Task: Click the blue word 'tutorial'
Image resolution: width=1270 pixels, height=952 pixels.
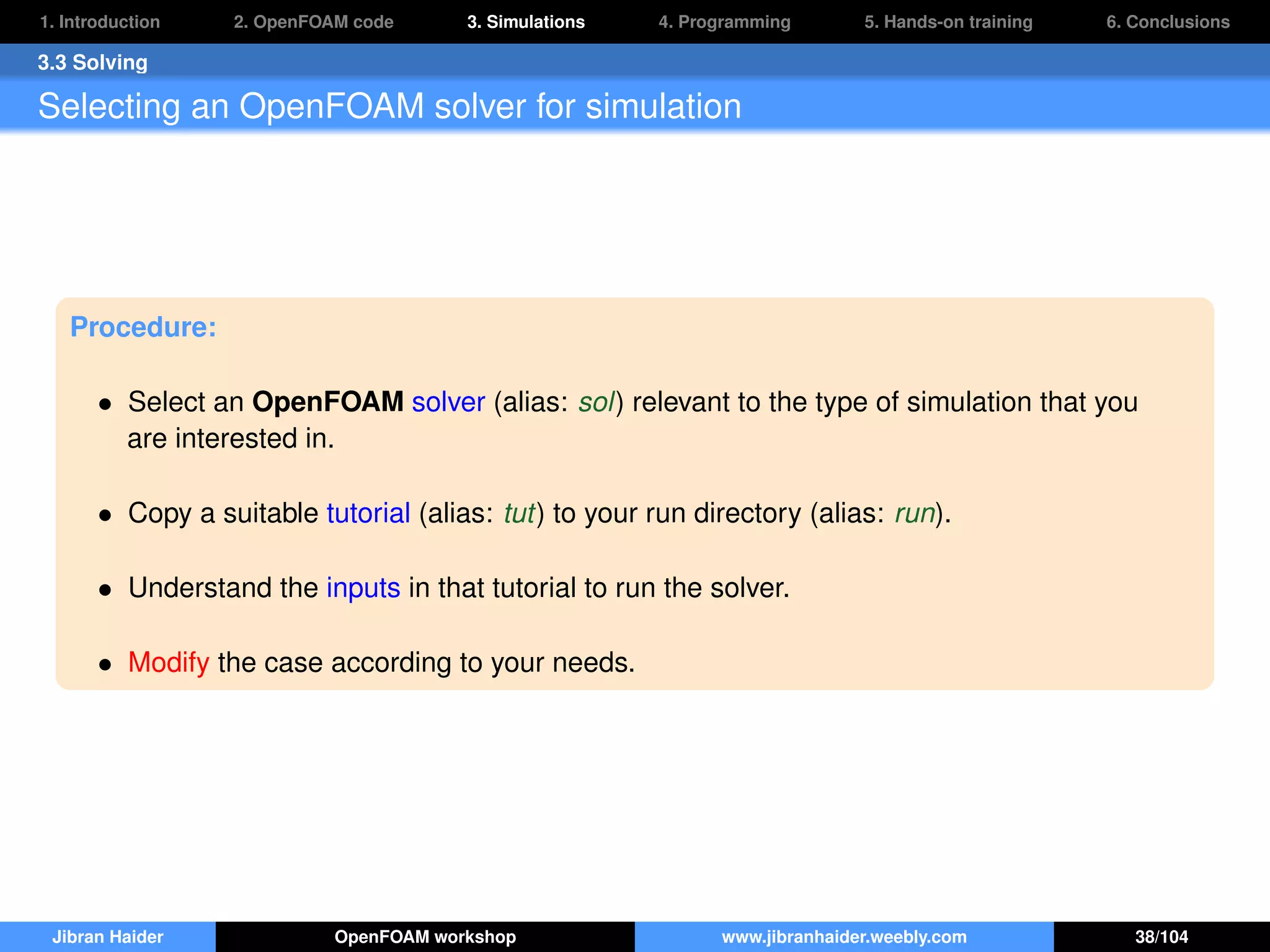Action: [x=368, y=513]
